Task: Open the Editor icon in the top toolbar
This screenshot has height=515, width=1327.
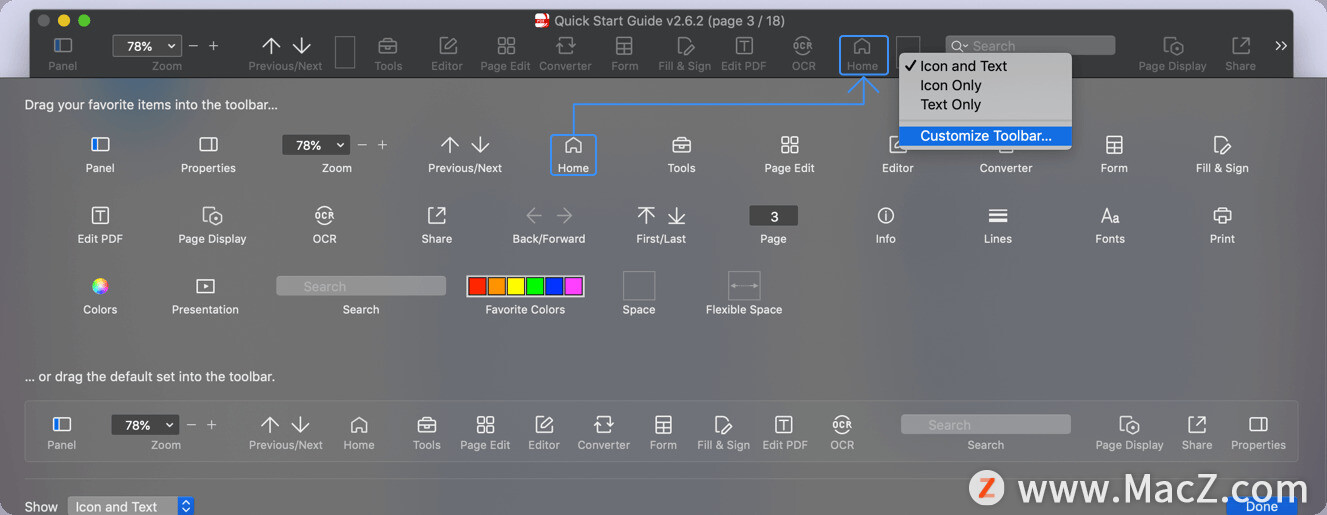Action: 447,46
